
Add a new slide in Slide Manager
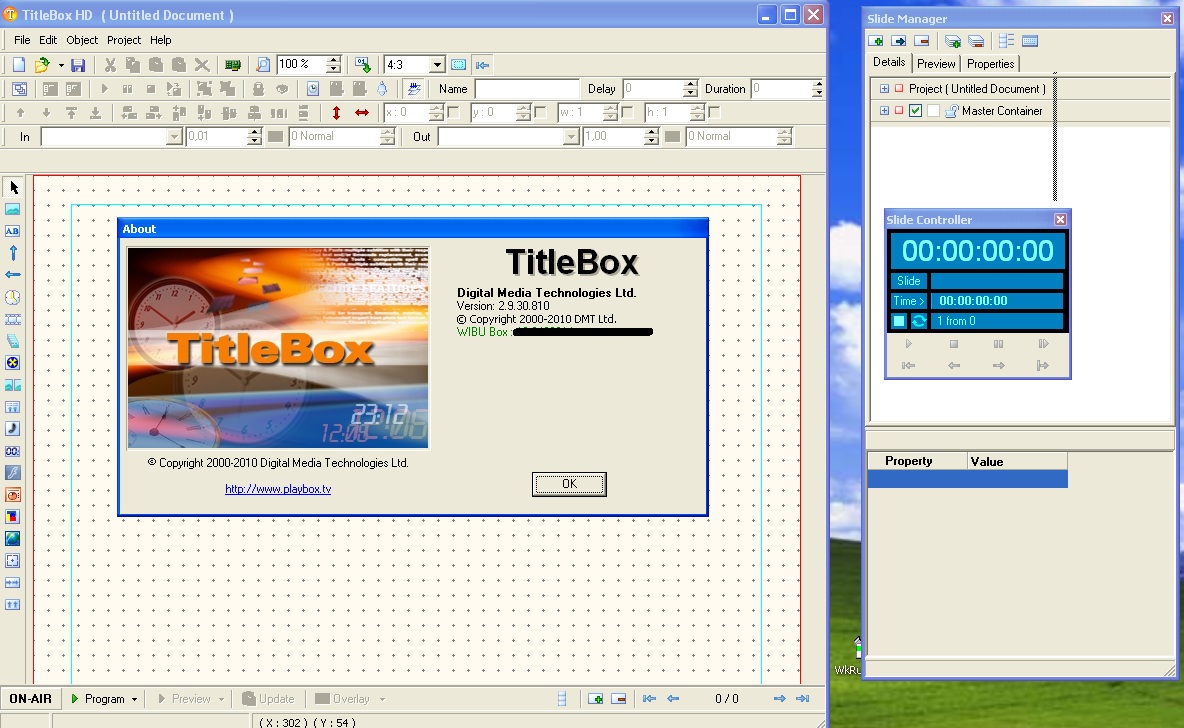pyautogui.click(x=876, y=41)
